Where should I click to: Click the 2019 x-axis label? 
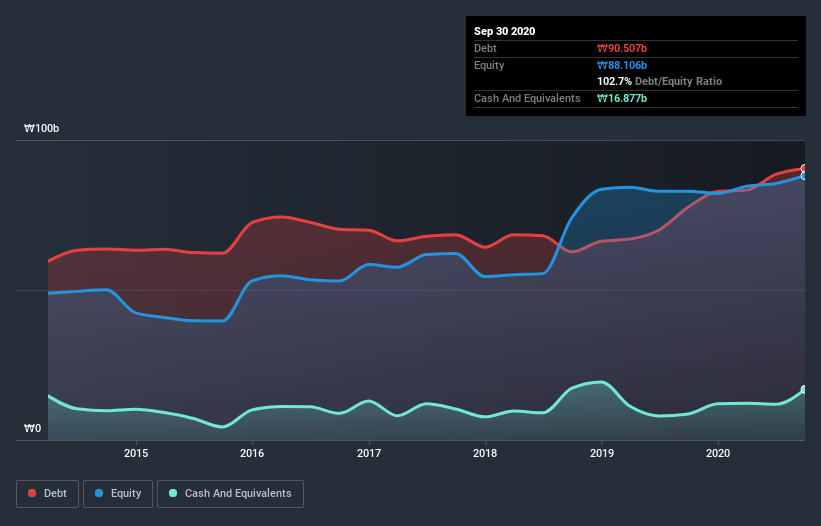coord(602,453)
